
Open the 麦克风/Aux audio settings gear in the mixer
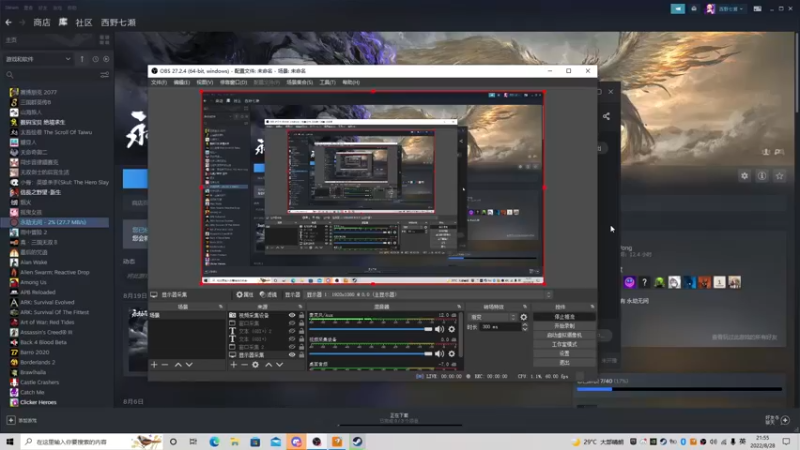[452, 330]
